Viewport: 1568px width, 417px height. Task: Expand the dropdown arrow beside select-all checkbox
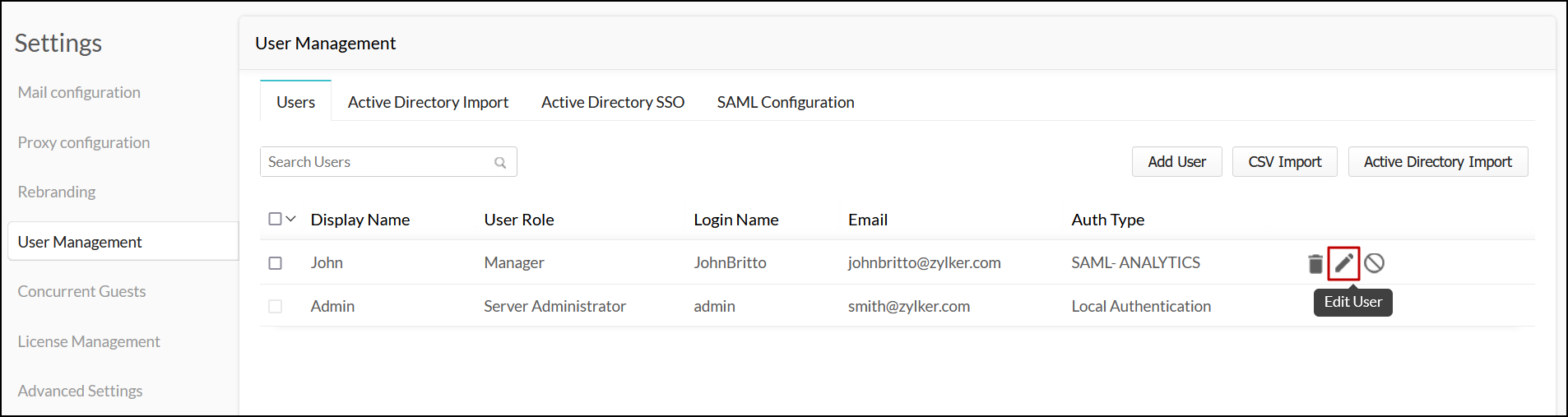[x=291, y=219]
